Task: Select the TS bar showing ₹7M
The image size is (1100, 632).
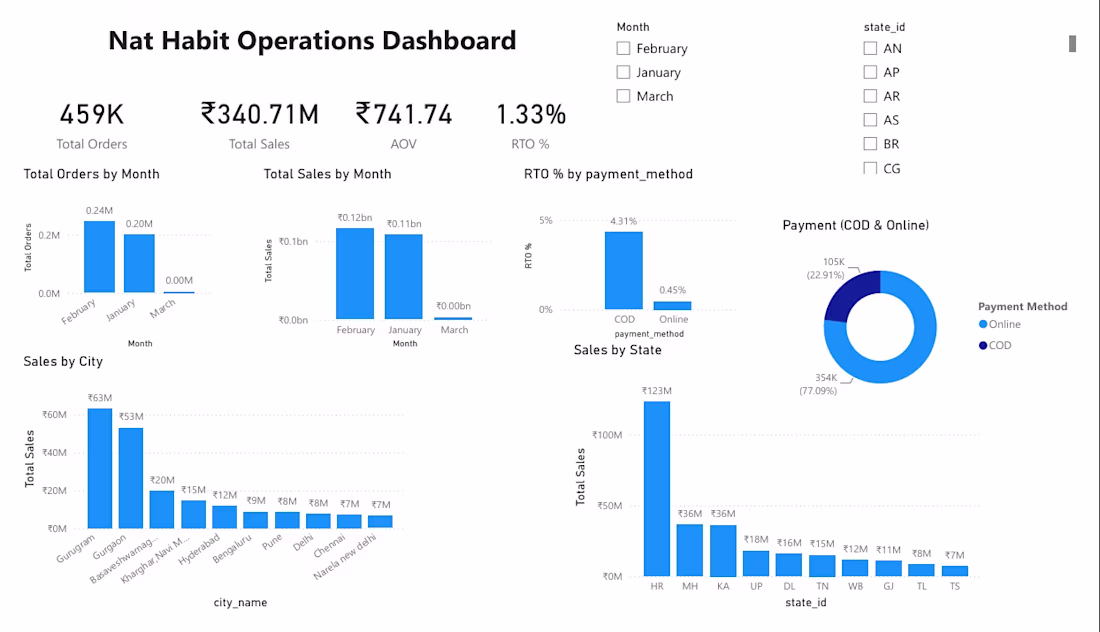Action: click(x=955, y=571)
